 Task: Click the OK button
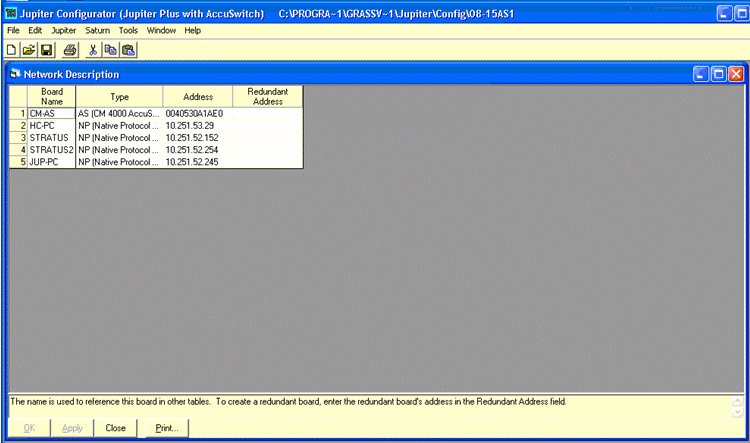(29, 428)
